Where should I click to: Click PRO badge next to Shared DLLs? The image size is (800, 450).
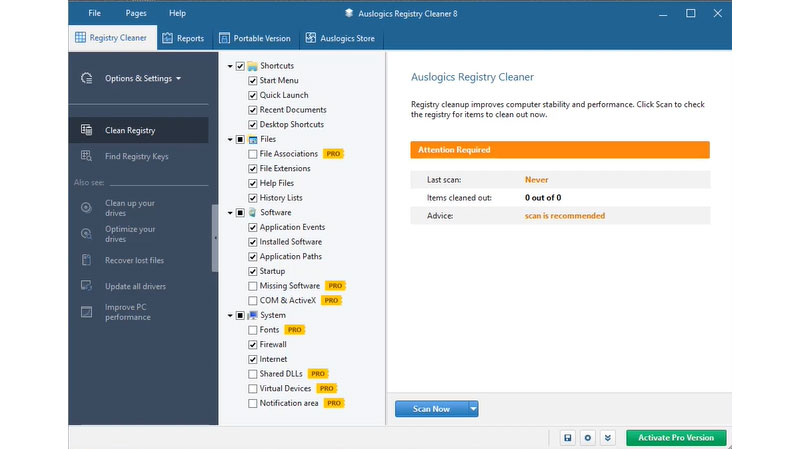(x=318, y=374)
